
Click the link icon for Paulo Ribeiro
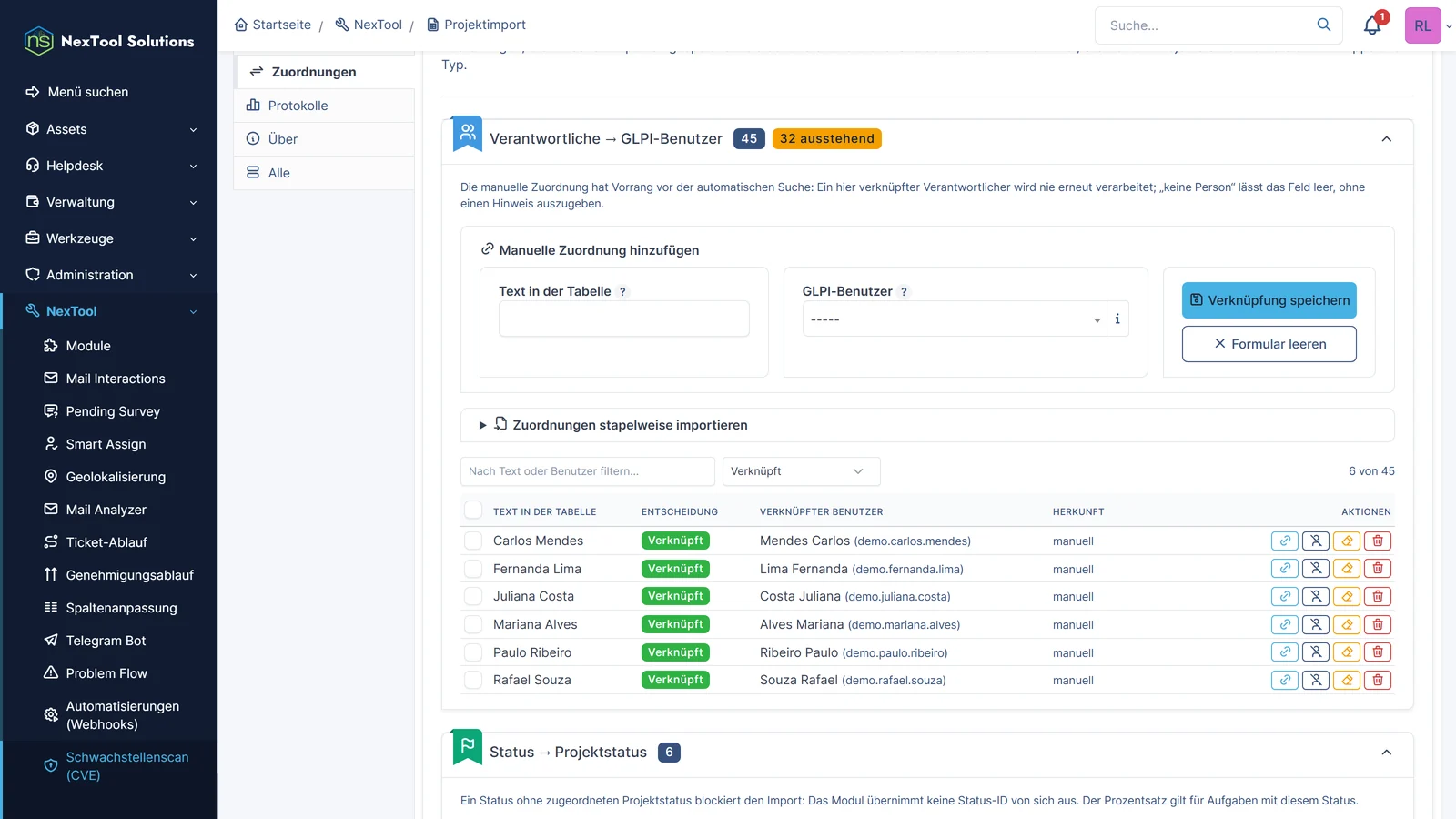point(1284,652)
